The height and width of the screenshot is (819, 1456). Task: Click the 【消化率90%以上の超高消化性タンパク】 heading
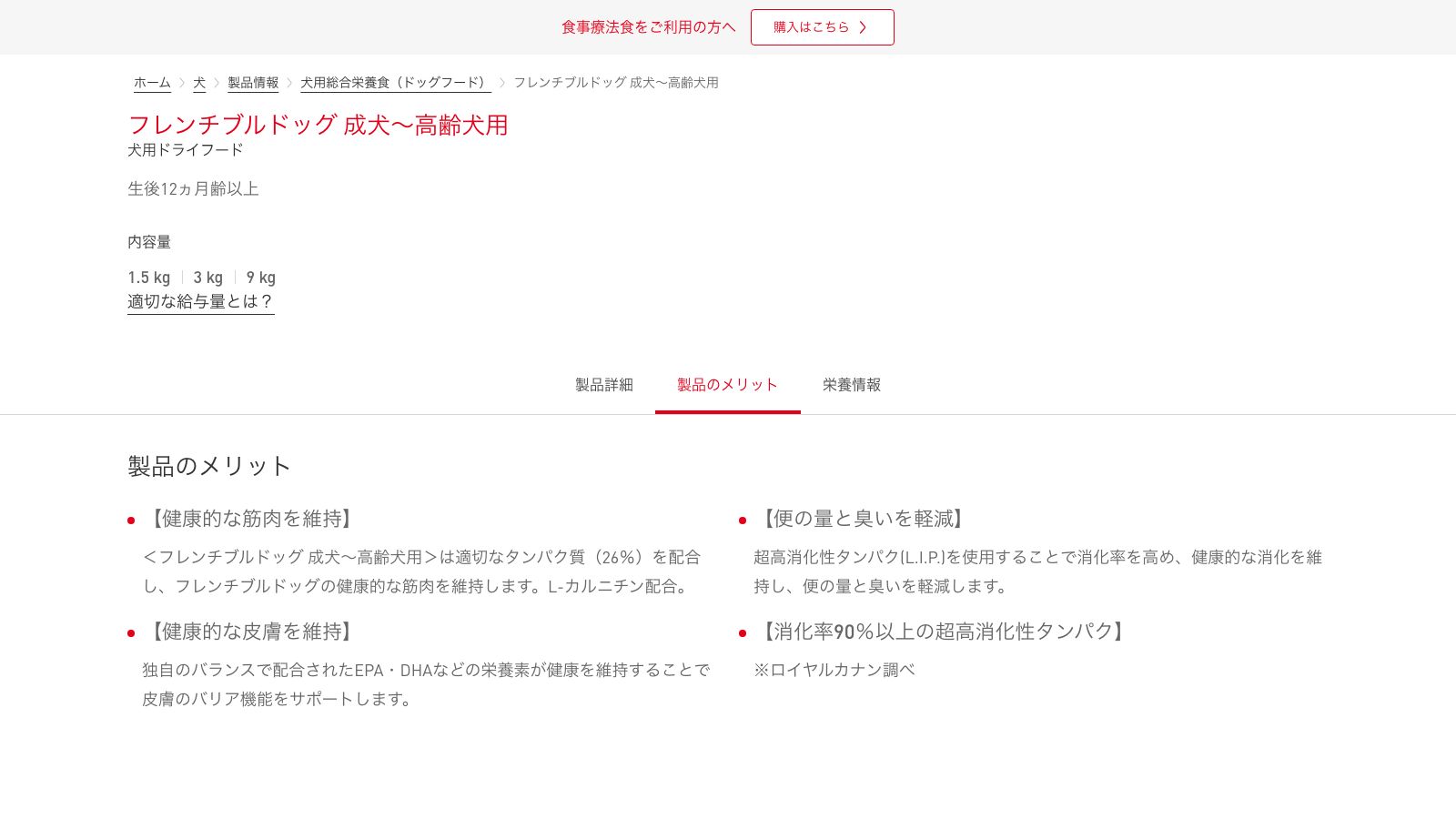(x=943, y=632)
